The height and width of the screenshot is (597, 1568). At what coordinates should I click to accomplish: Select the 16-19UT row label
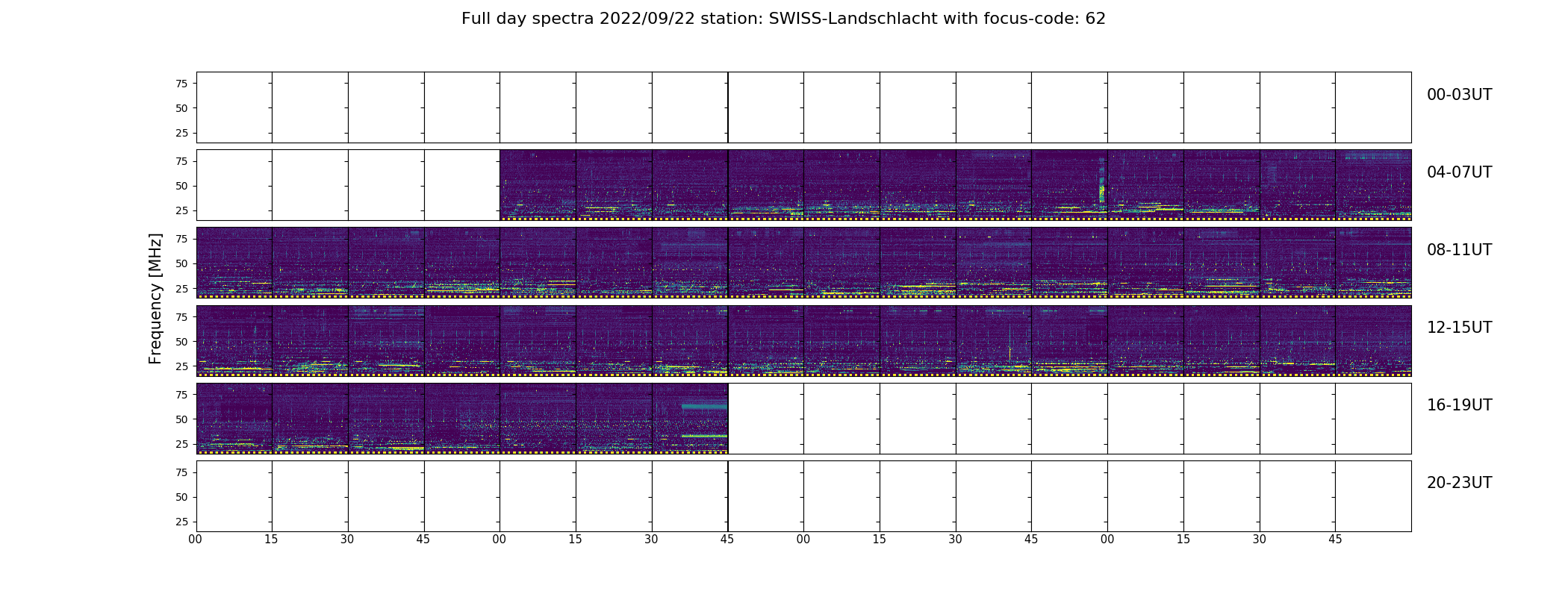click(x=1459, y=405)
